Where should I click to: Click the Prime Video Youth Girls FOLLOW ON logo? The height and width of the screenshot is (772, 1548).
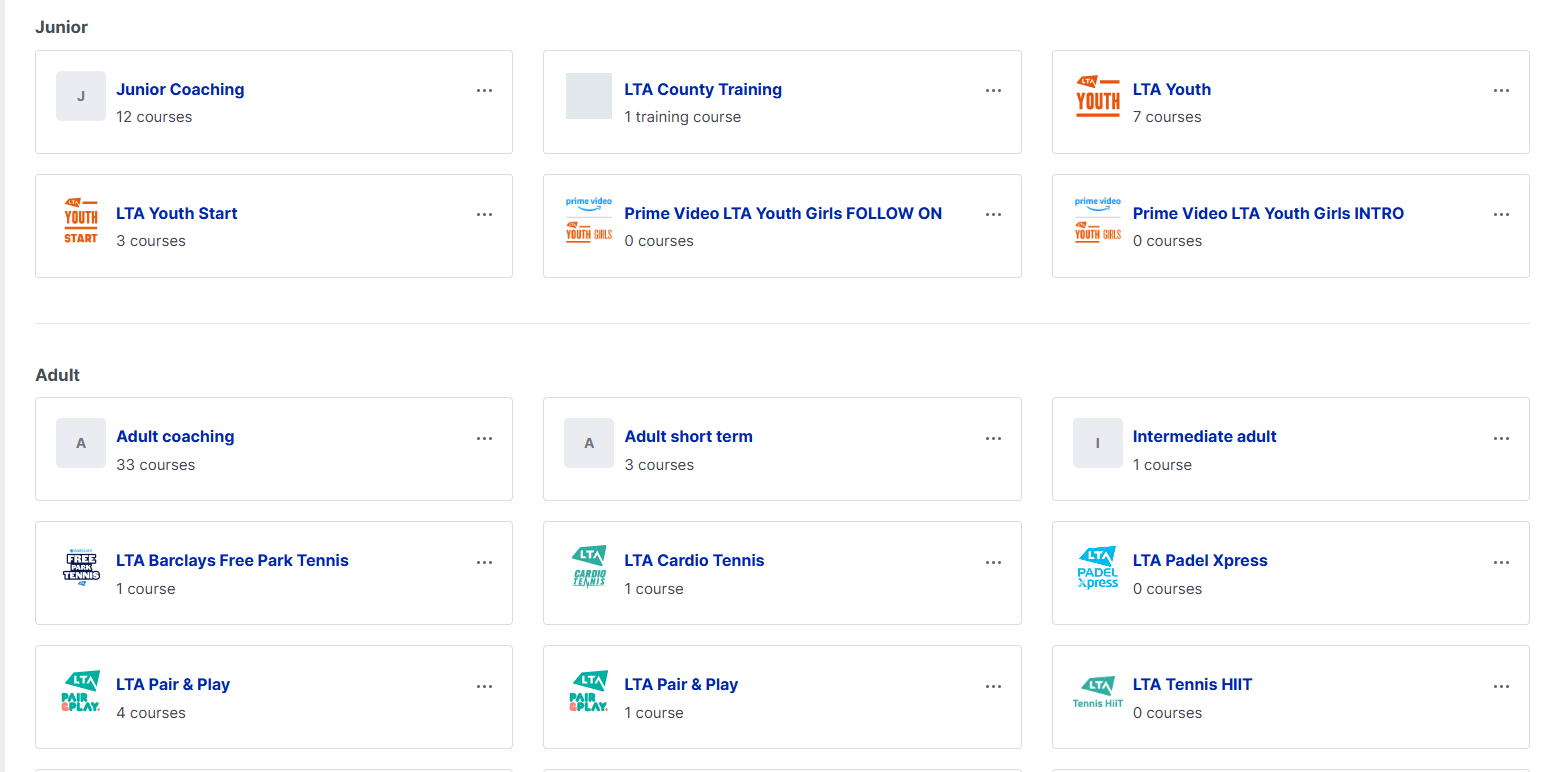coord(589,221)
